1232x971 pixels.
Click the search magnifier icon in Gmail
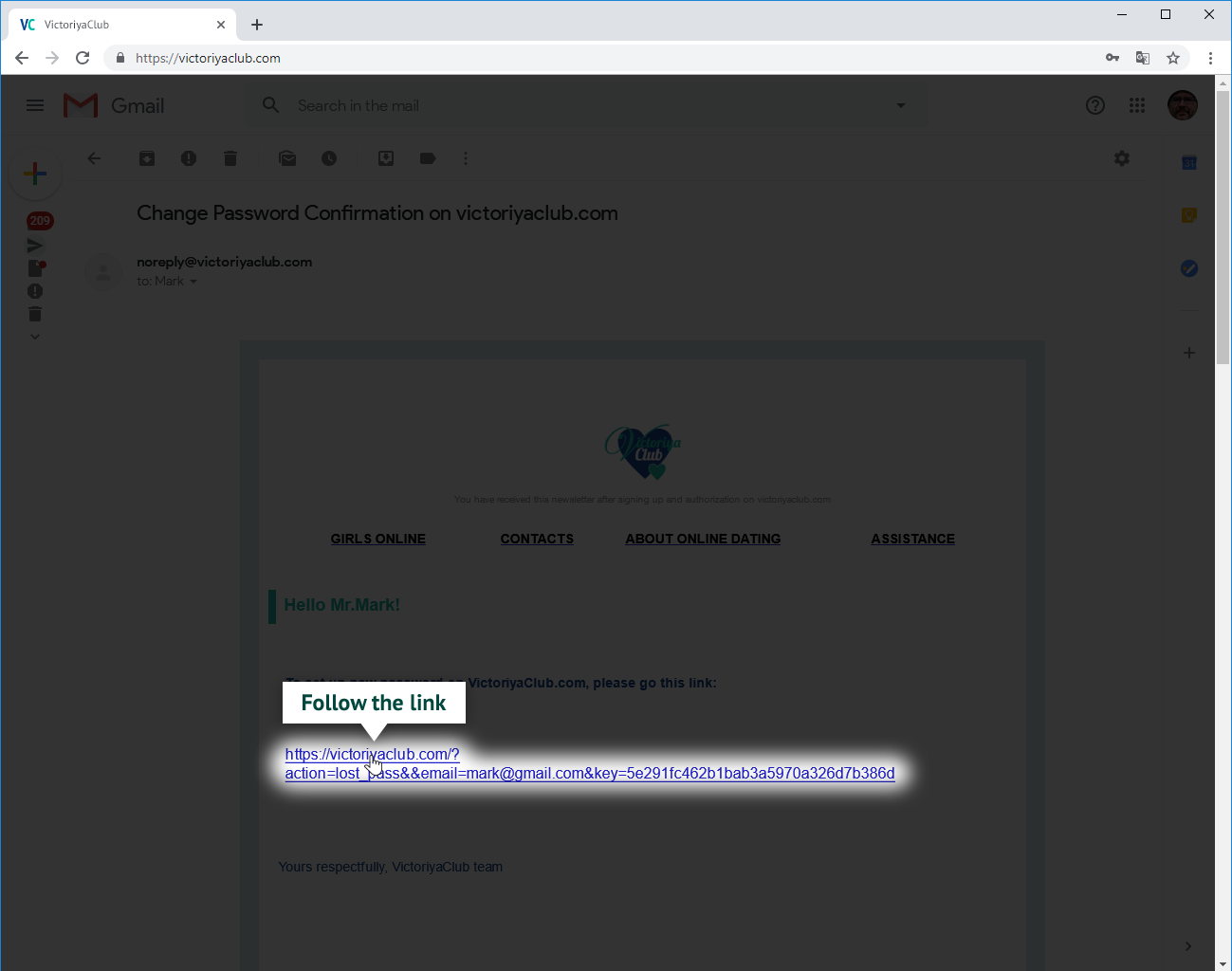pos(271,105)
